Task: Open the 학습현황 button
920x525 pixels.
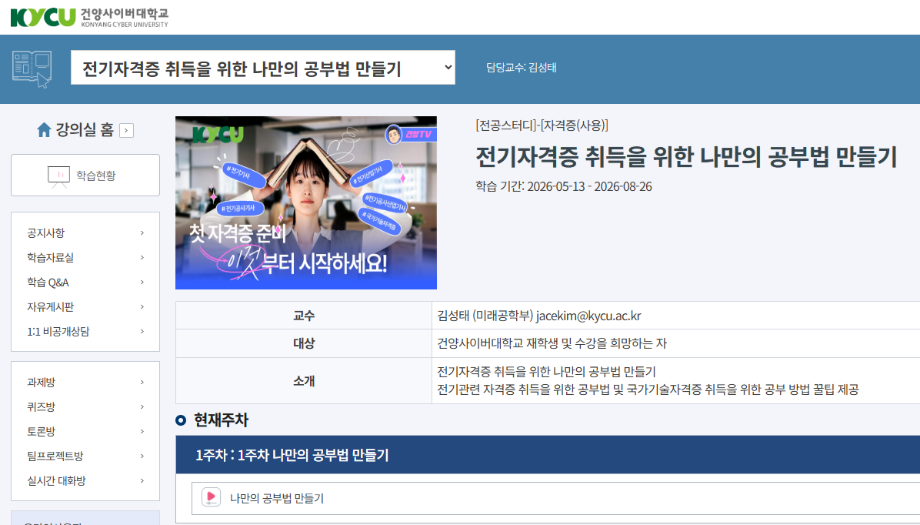Action: coord(85,175)
